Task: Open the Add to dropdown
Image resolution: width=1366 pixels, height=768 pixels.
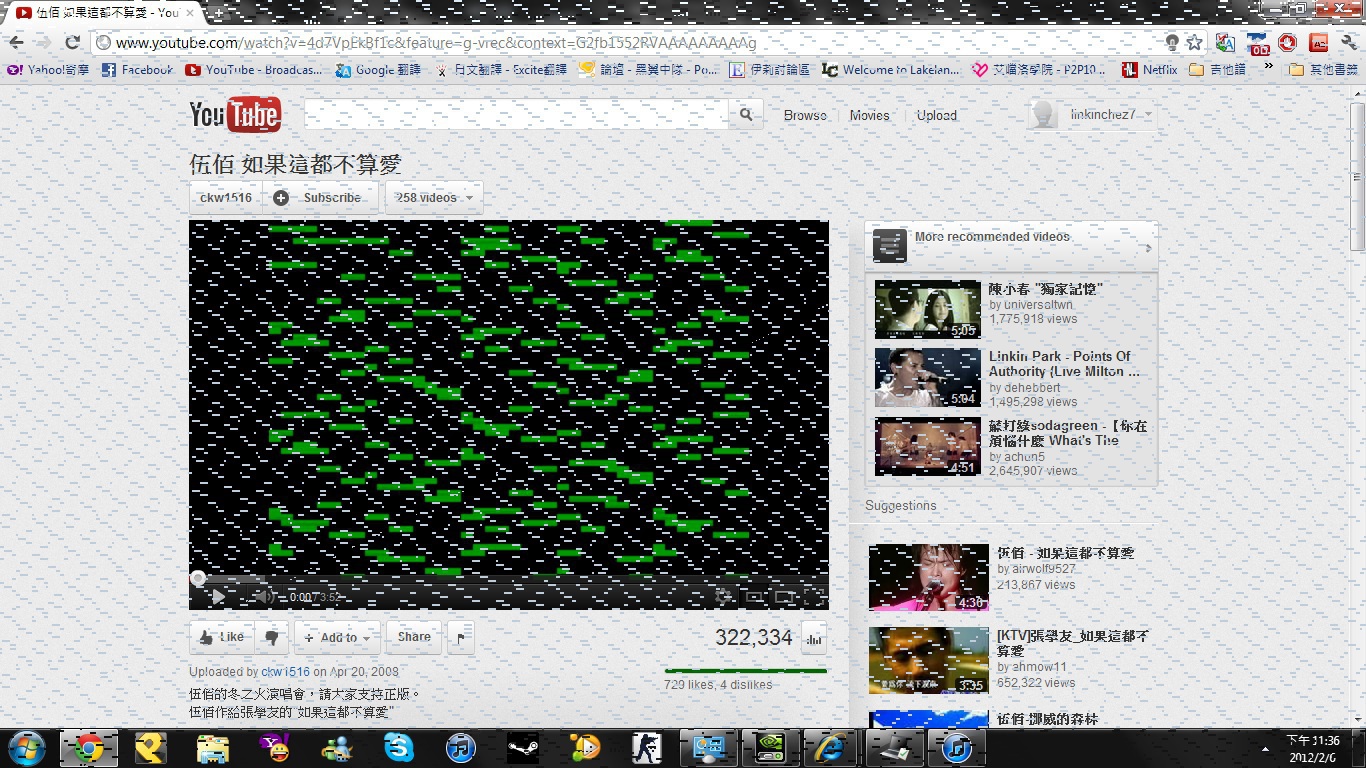Action: pos(339,637)
